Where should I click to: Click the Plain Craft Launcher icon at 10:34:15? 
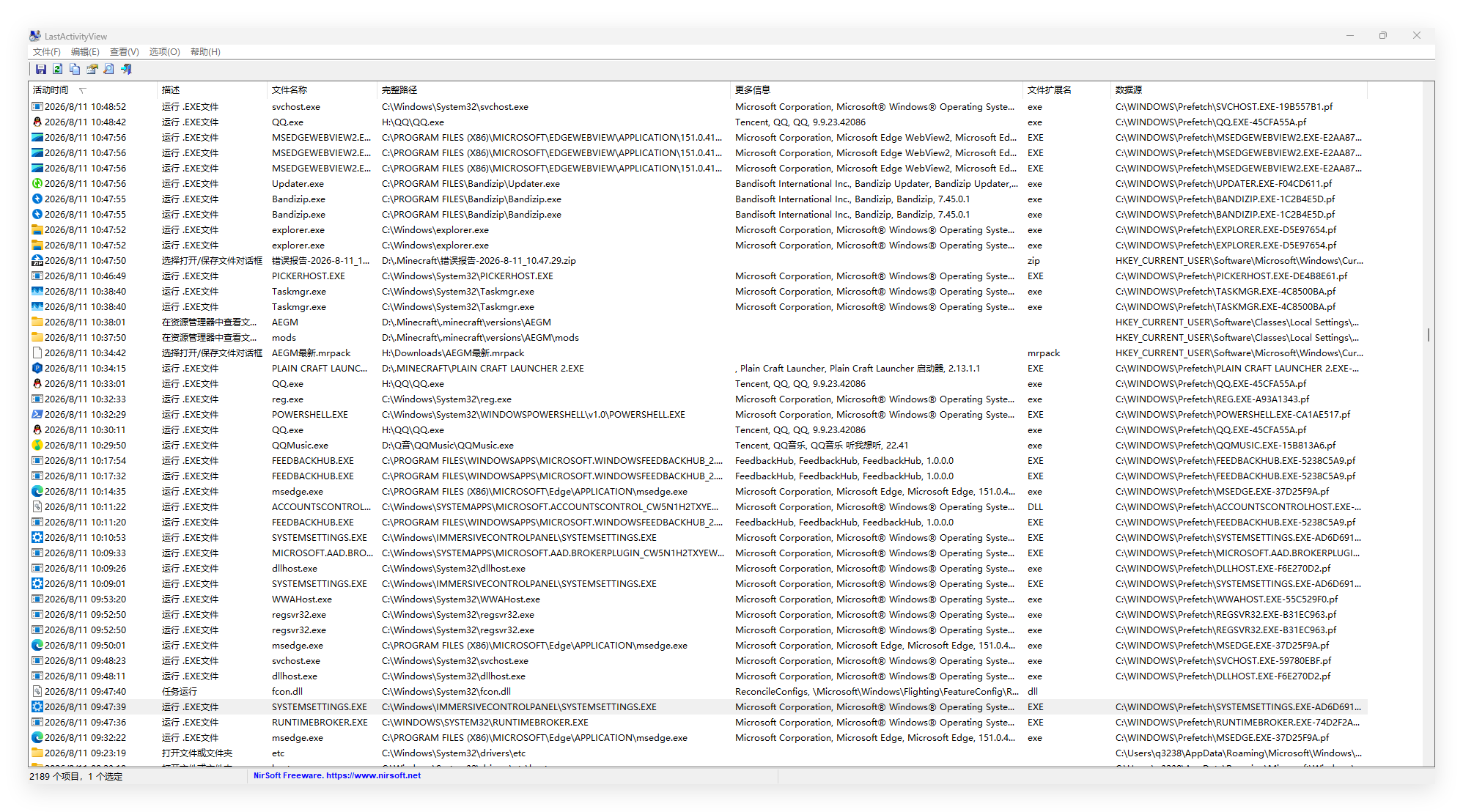coord(37,369)
